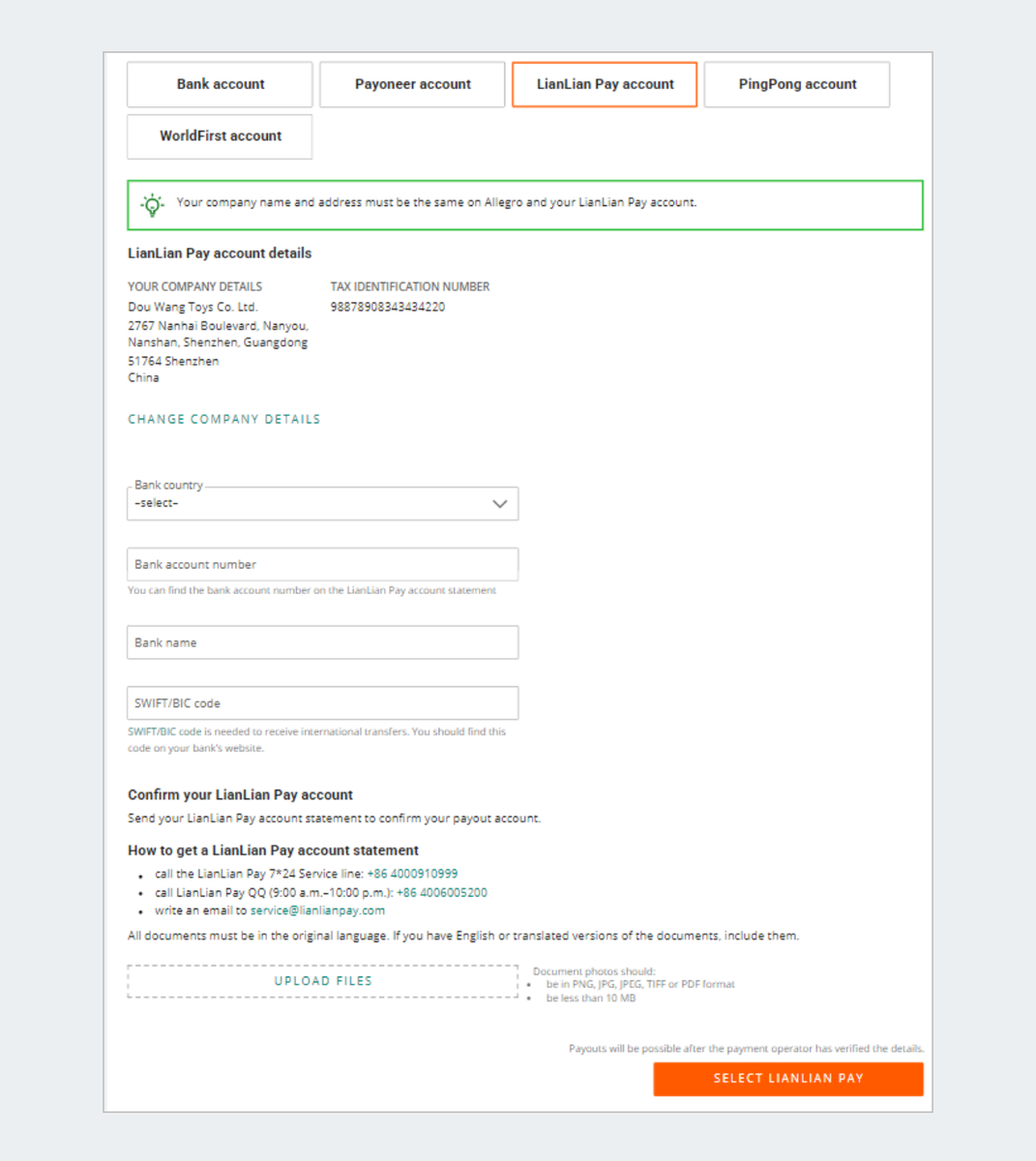Click into the Bank name field

322,642
